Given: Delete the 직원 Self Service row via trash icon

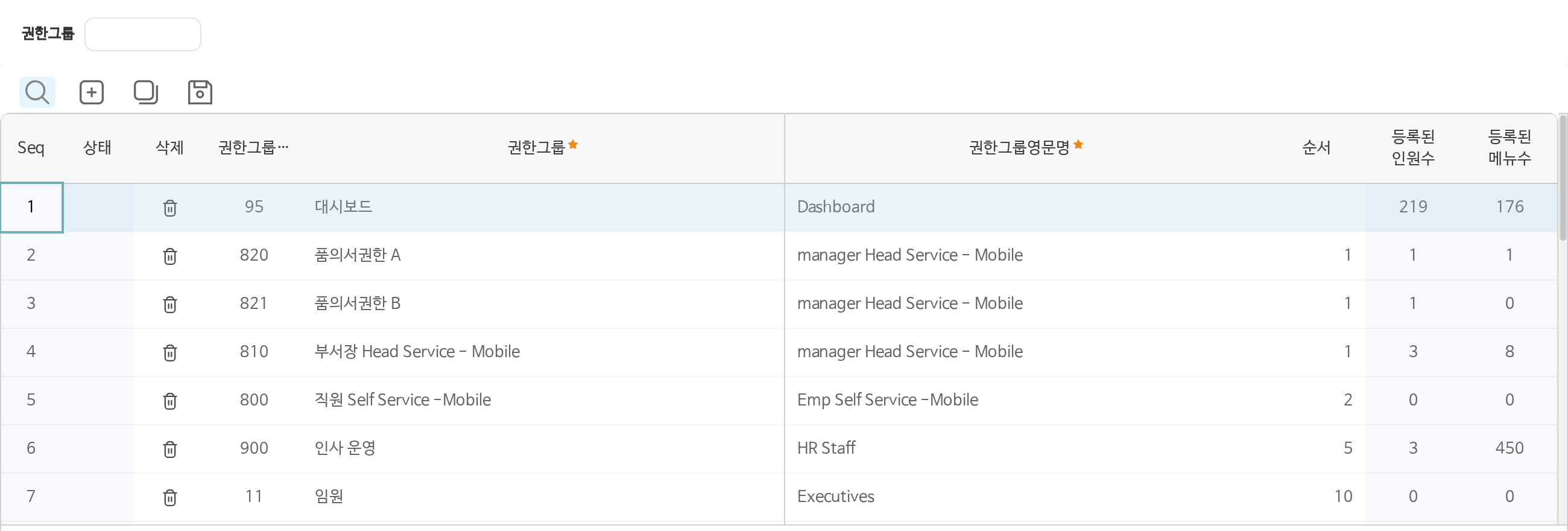Looking at the screenshot, I should (170, 401).
